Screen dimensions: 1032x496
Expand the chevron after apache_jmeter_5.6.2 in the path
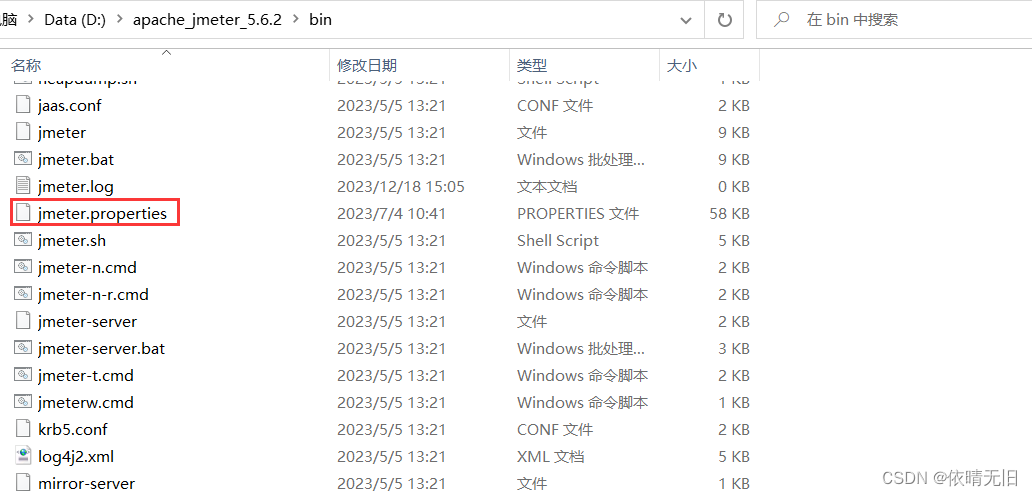pos(296,20)
